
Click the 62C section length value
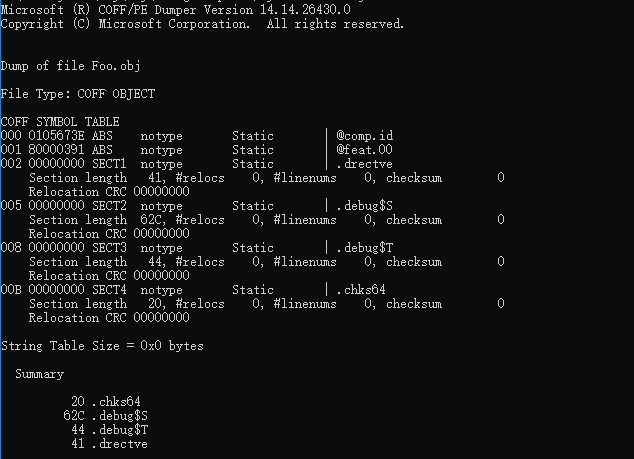[147, 219]
